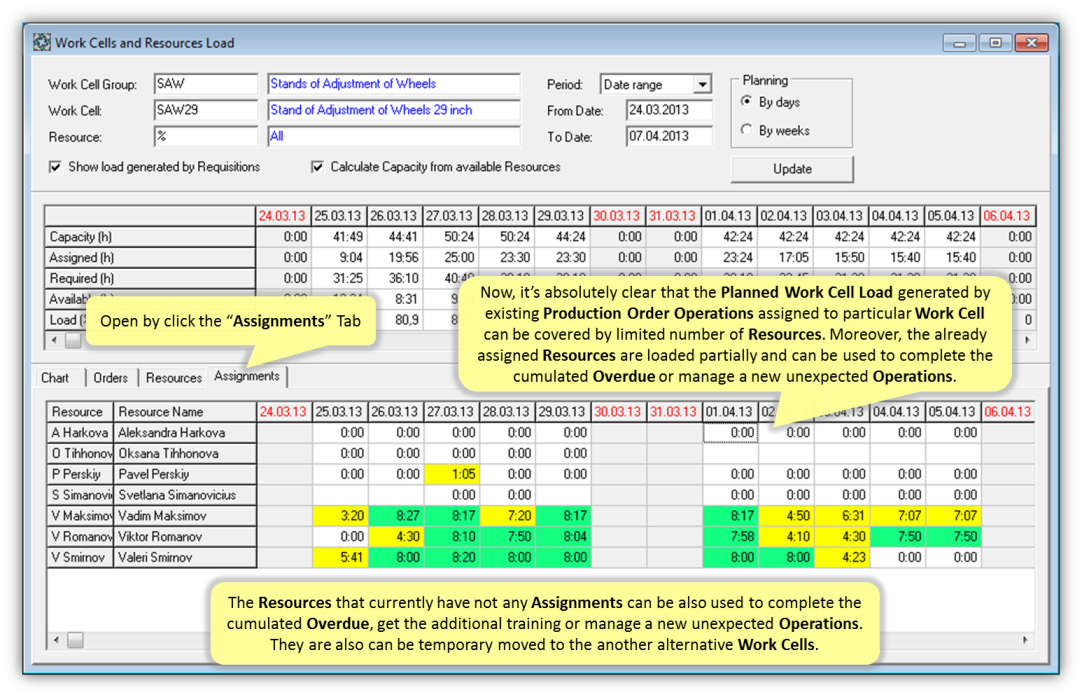This screenshot has height=697, width=1082.
Task: Click the Resource % filter field
Action: pyautogui.click(x=206, y=136)
